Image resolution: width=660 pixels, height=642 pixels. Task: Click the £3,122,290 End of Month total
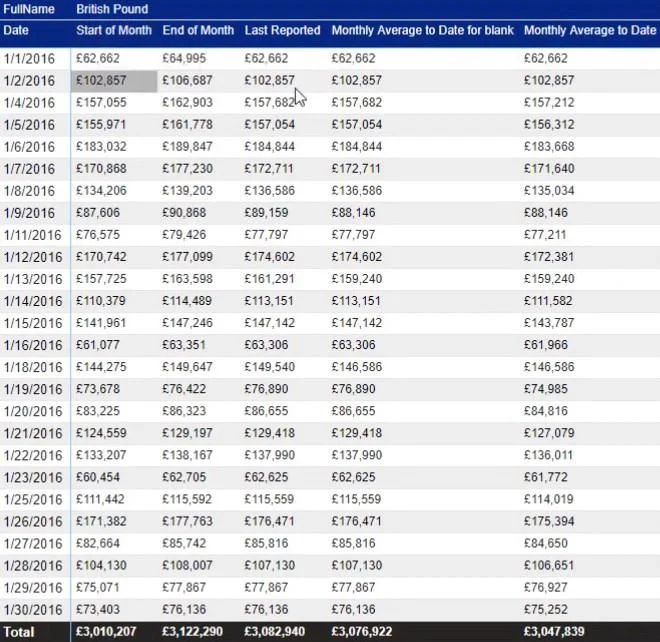(x=192, y=631)
